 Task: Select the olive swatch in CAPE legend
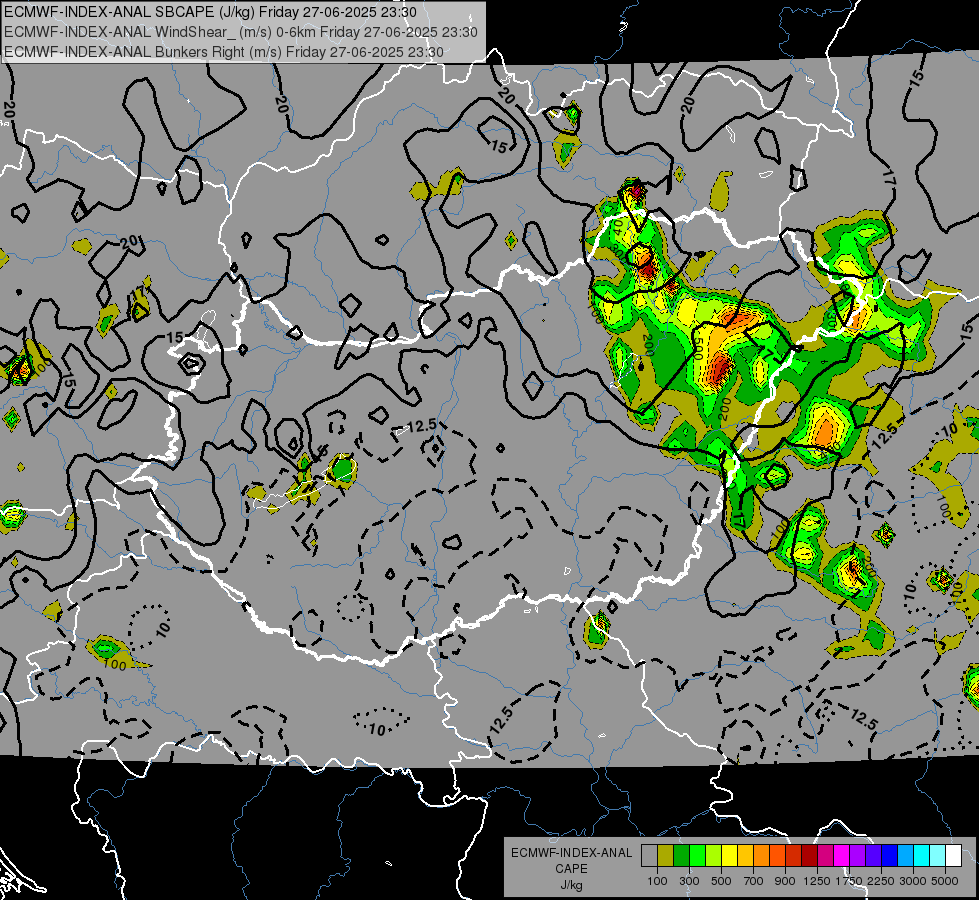pyautogui.click(x=665, y=855)
